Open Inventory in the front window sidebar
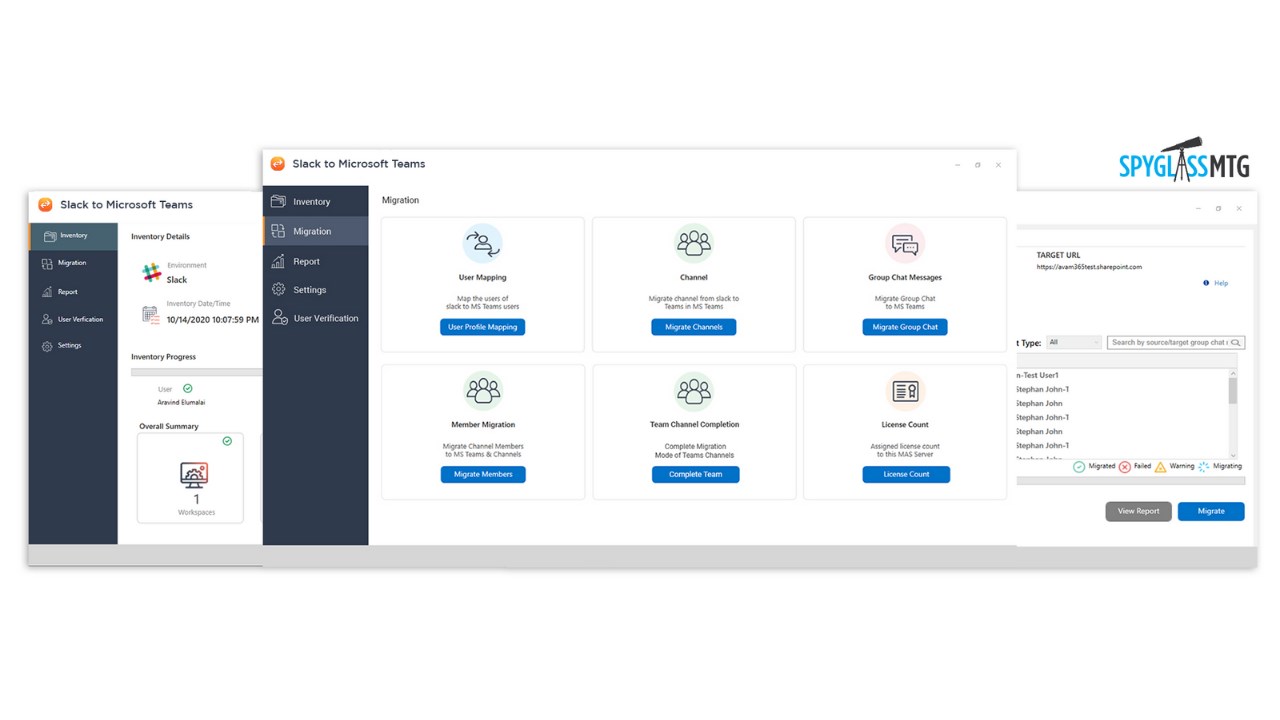 coord(315,202)
